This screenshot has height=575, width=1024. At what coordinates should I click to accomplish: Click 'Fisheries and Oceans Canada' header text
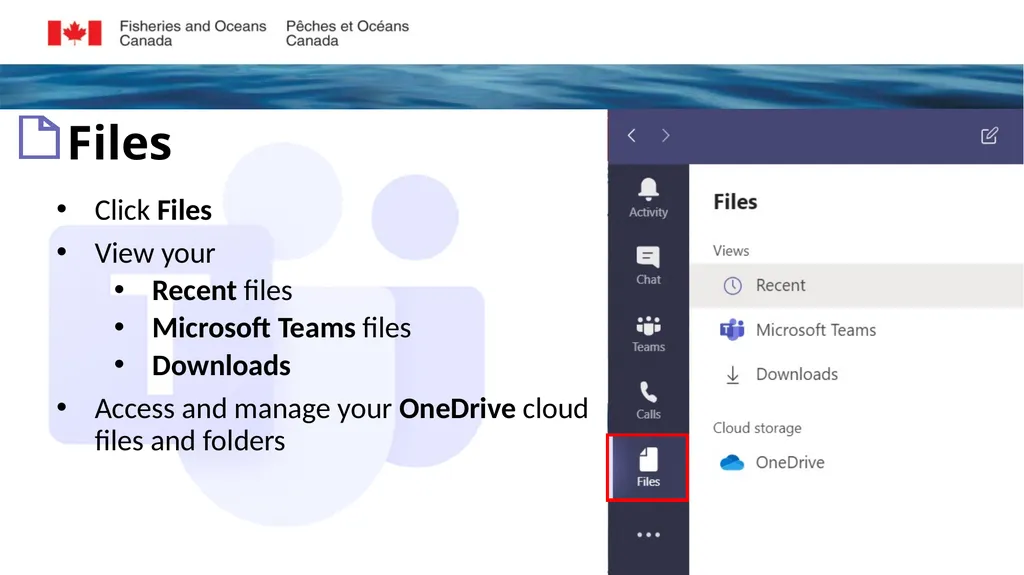[x=193, y=33]
